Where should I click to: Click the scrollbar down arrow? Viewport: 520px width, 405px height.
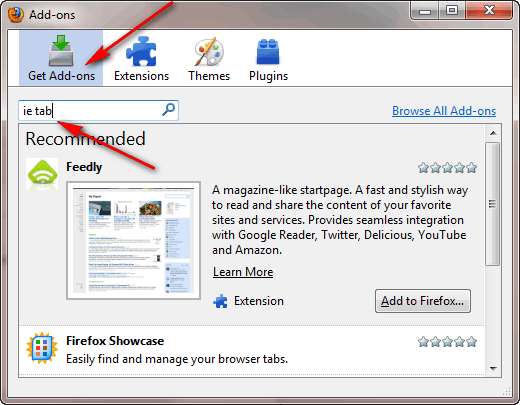[x=493, y=368]
